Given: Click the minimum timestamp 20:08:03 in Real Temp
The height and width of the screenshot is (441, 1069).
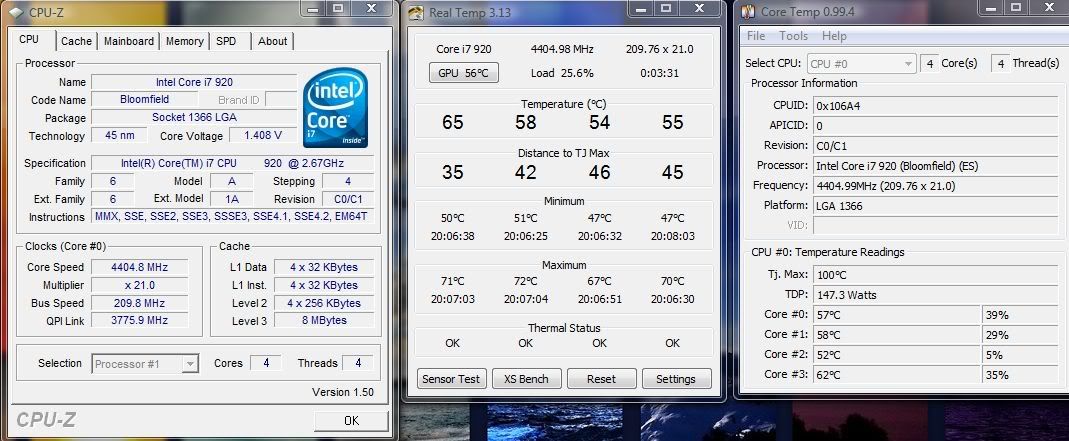Looking at the screenshot, I should [672, 237].
